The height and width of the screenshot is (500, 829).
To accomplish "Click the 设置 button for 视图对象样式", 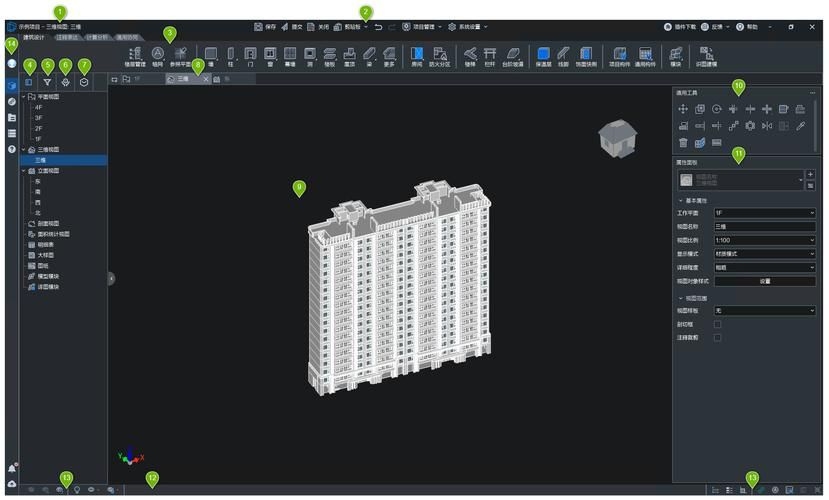I will pos(764,281).
